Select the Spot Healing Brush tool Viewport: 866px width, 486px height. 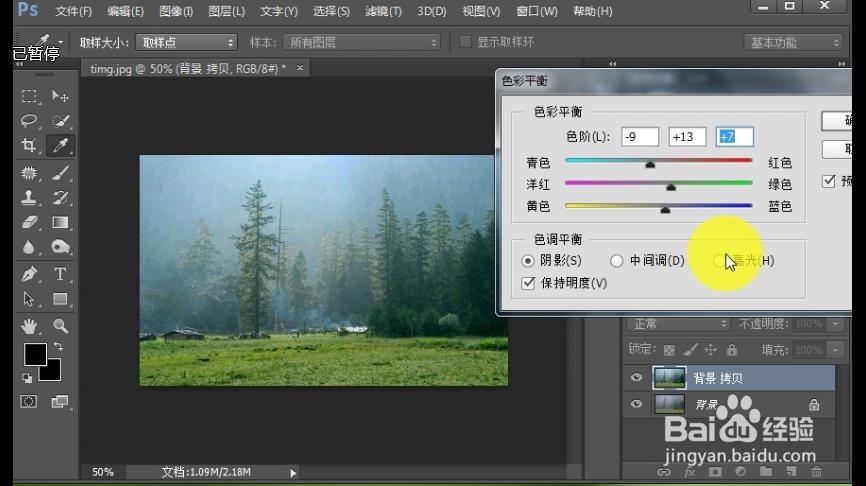click(x=29, y=173)
